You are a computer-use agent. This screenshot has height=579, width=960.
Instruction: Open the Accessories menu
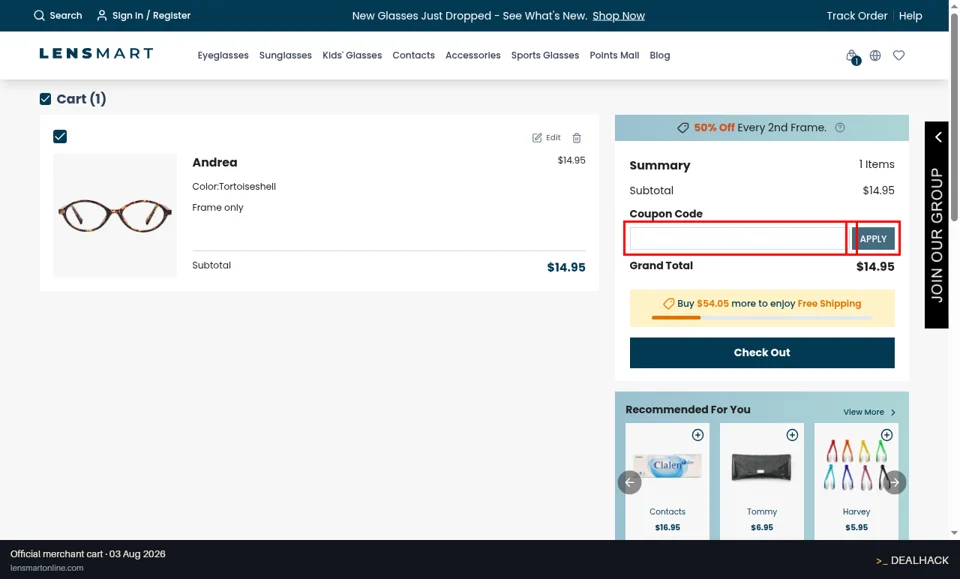[x=473, y=55]
